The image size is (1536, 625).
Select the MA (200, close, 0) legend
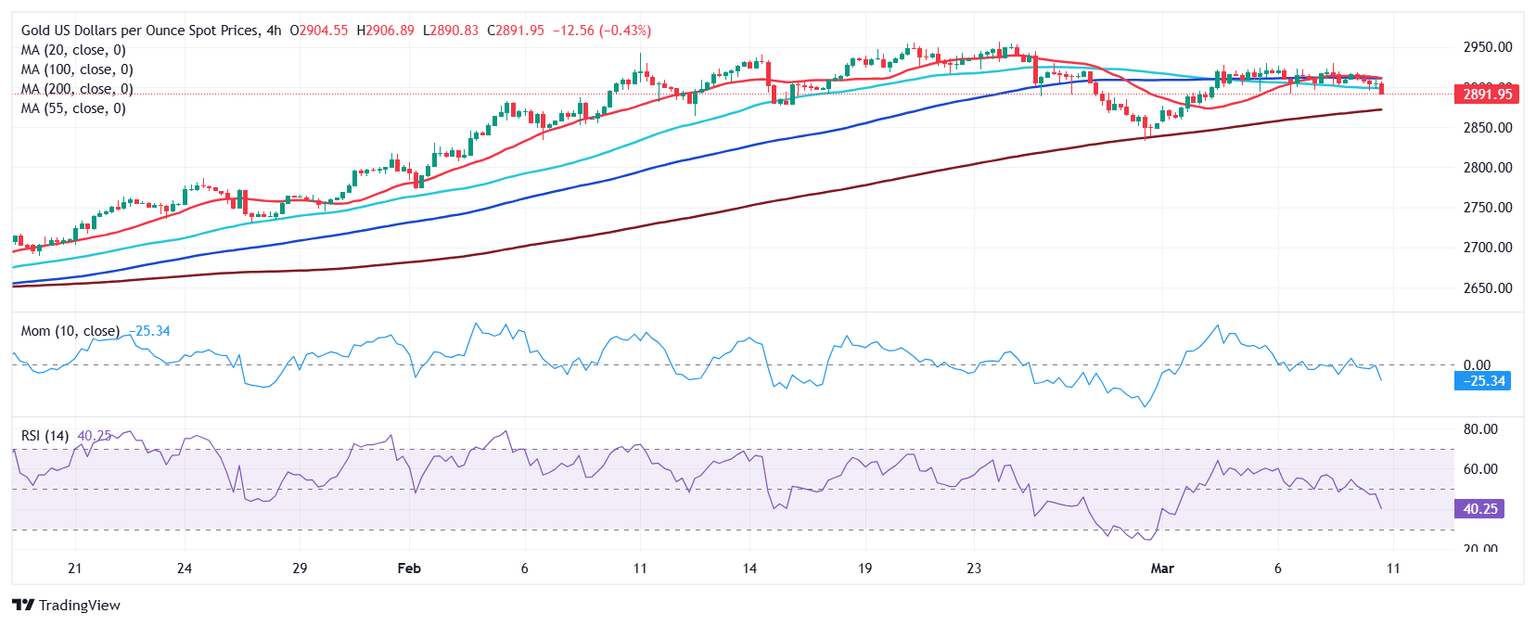(x=79, y=89)
